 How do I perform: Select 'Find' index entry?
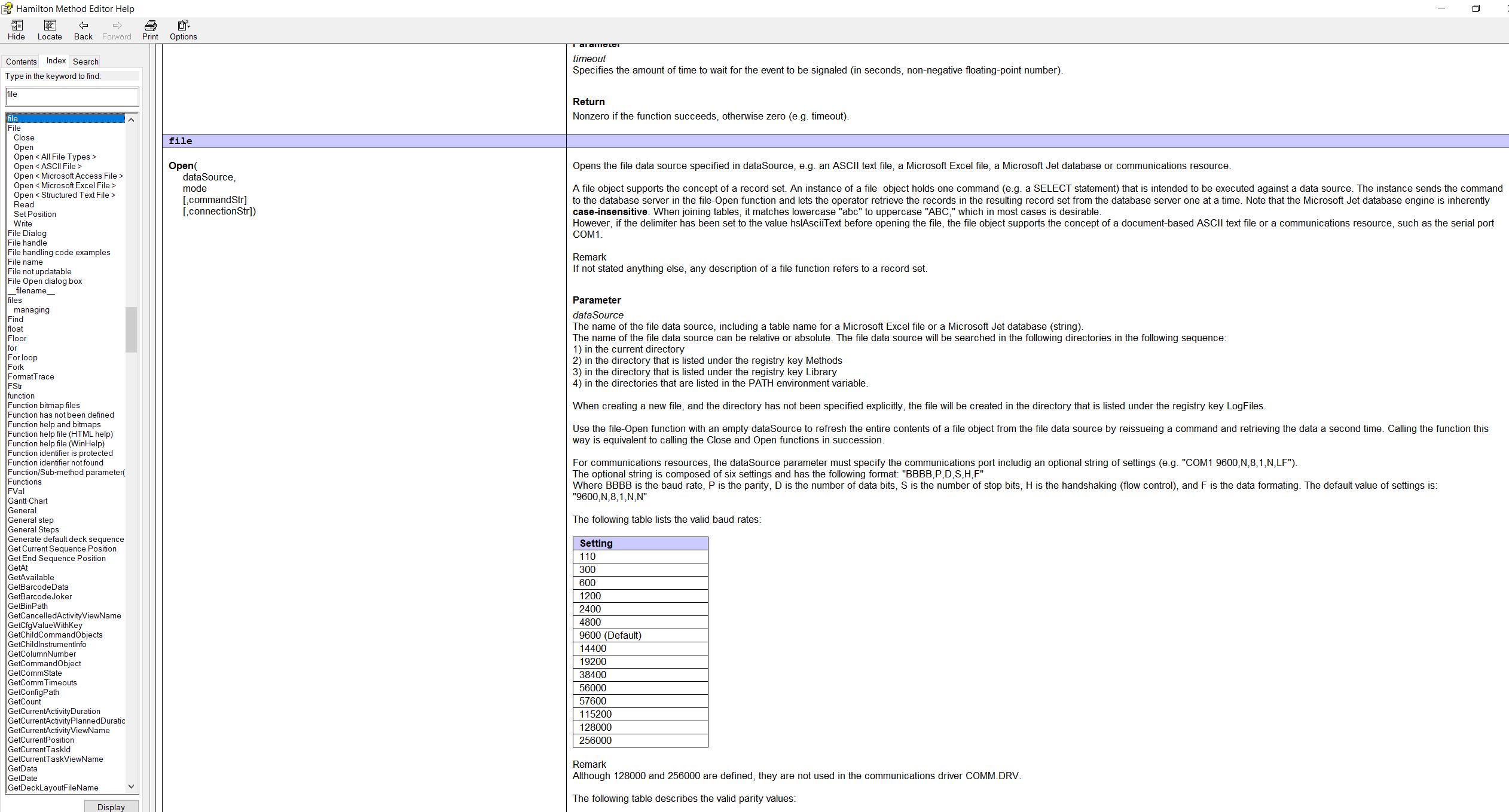tap(16, 319)
